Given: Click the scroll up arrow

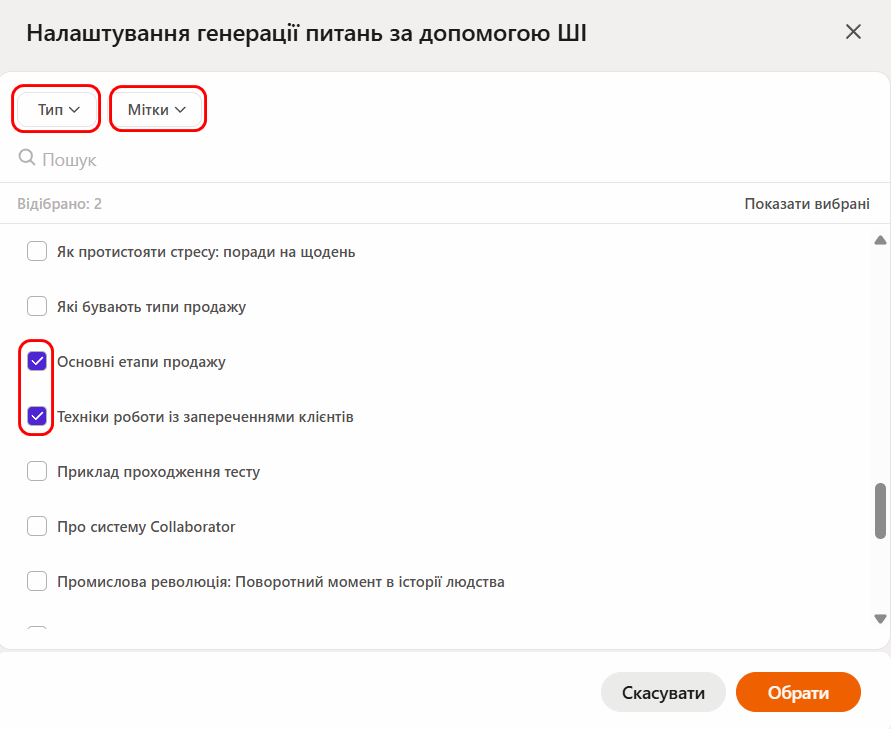Looking at the screenshot, I should (881, 240).
